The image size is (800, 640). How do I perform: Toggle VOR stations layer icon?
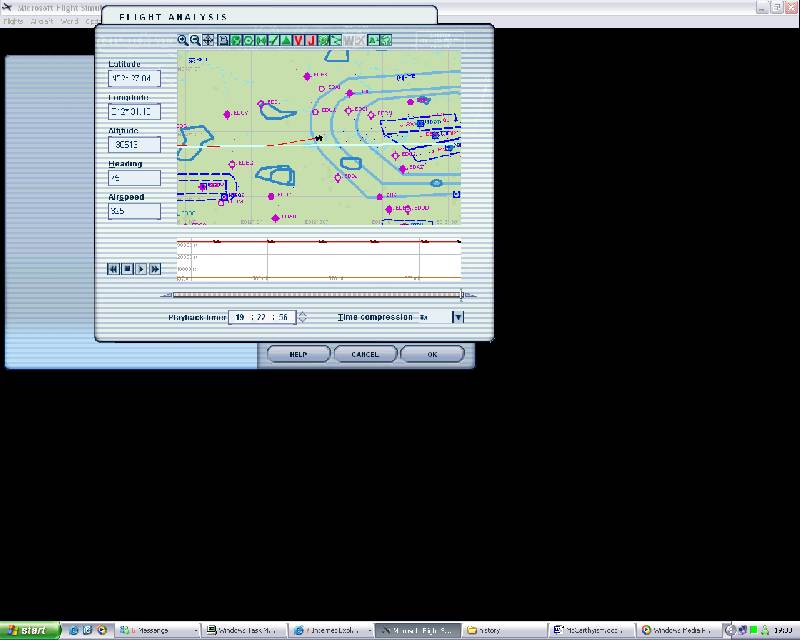pyautogui.click(x=248, y=40)
